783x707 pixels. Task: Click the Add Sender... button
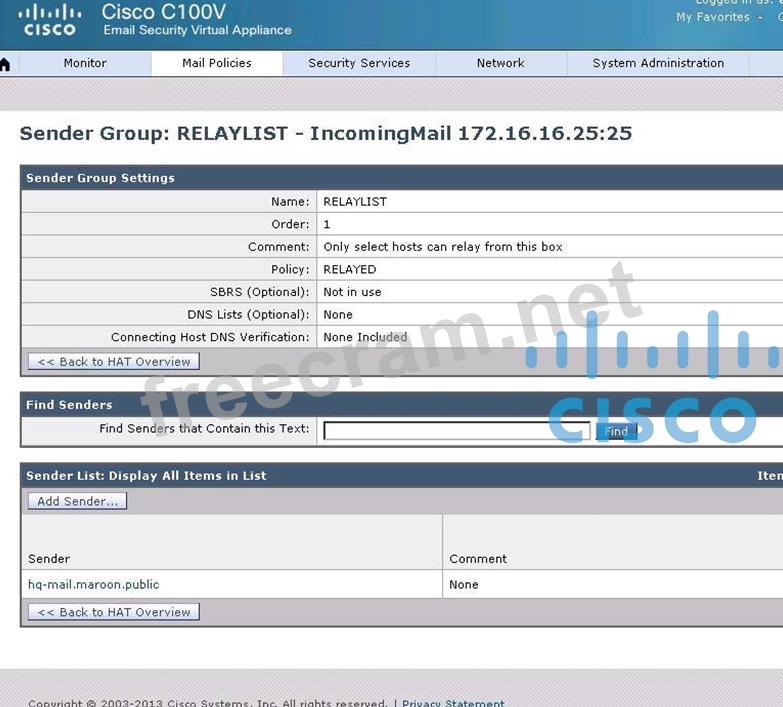tap(77, 501)
